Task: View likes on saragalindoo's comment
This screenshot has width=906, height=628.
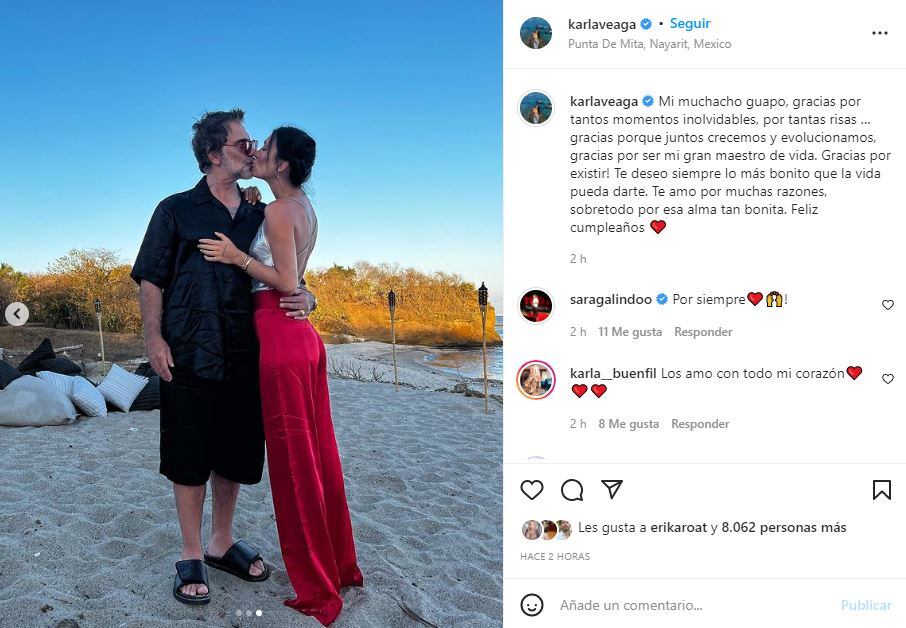Action: 630,332
